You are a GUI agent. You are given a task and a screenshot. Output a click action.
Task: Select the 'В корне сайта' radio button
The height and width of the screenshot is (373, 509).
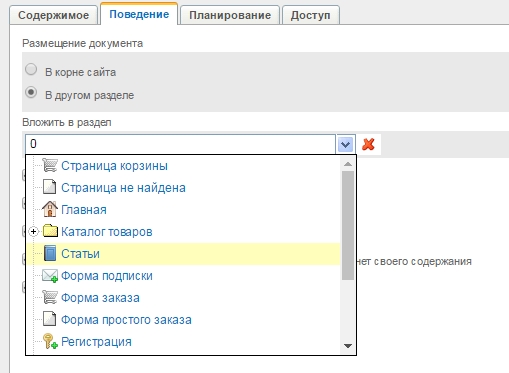point(31,69)
